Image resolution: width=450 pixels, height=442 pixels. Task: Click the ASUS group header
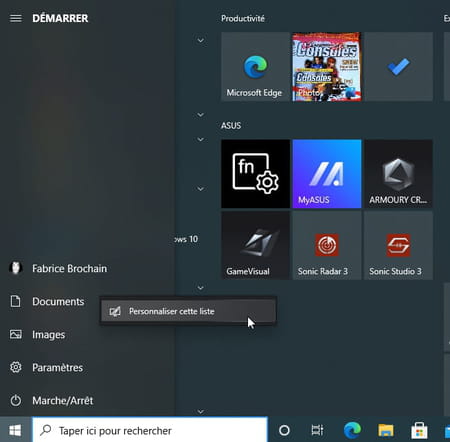231,126
